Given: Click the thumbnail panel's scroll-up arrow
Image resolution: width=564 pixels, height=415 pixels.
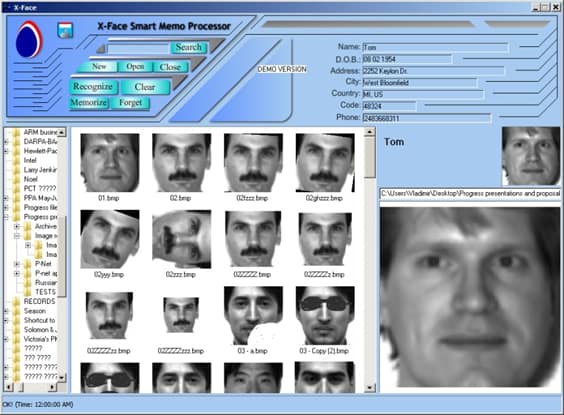Looking at the screenshot, I should coord(369,132).
